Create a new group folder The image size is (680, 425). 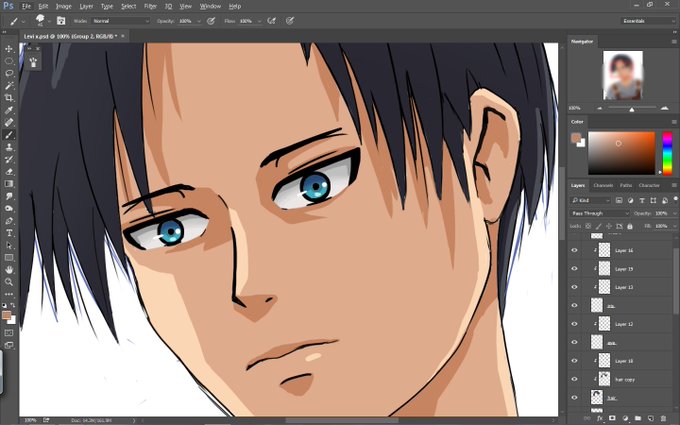tap(638, 418)
